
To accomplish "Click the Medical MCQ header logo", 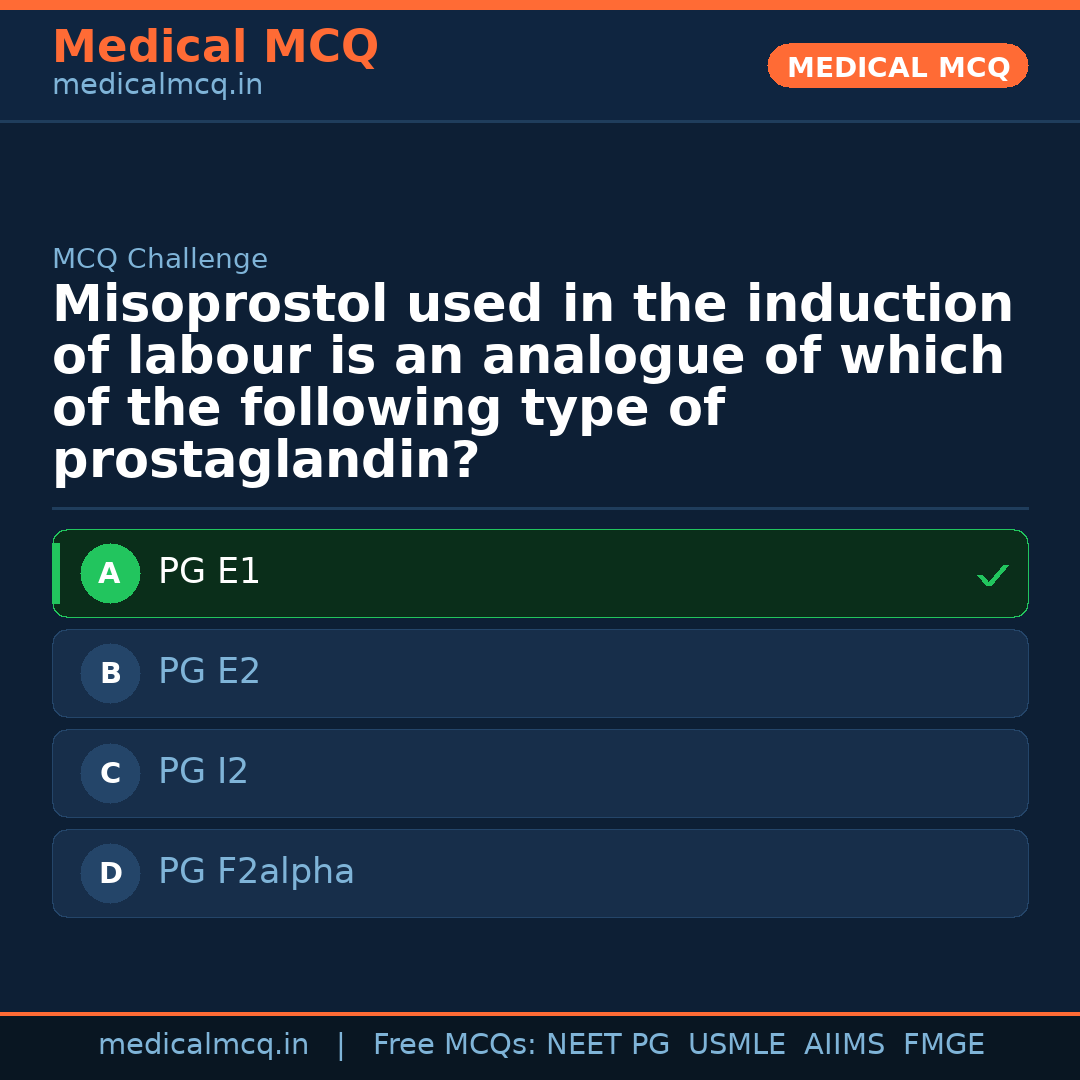I will (215, 46).
